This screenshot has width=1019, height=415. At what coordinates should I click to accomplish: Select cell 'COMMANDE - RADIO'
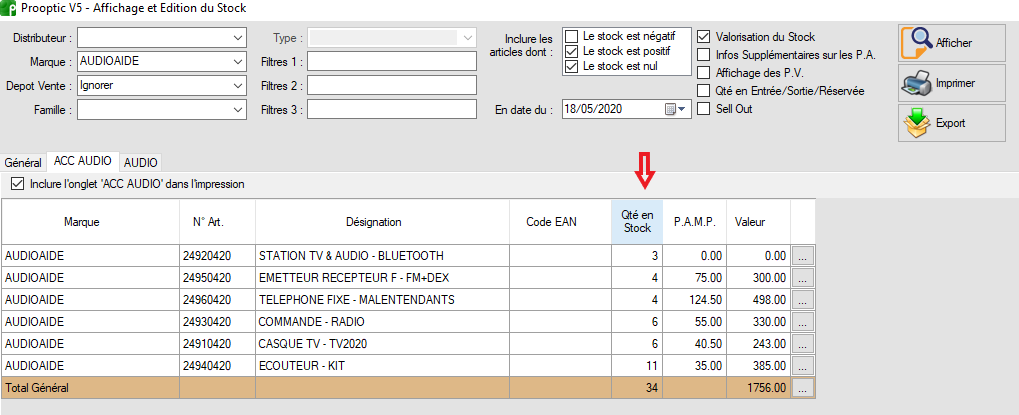point(383,322)
